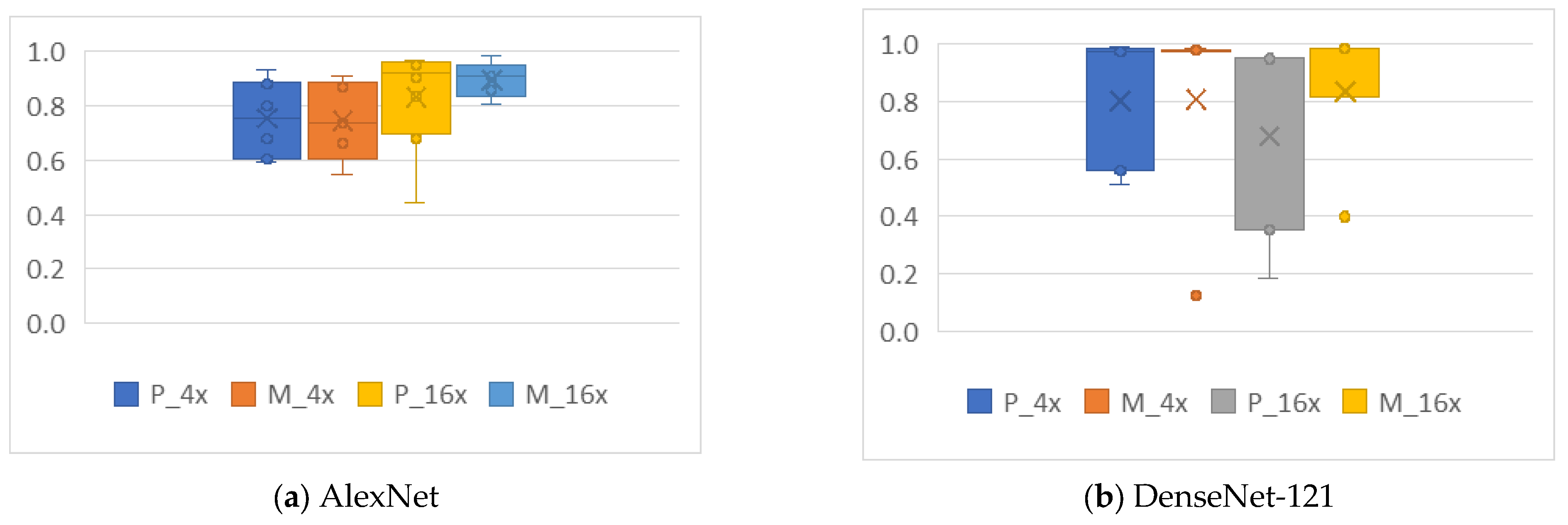
Task: Click the orange outlier dot near 0.1 in DenseNet-121
Action: 1196,295
